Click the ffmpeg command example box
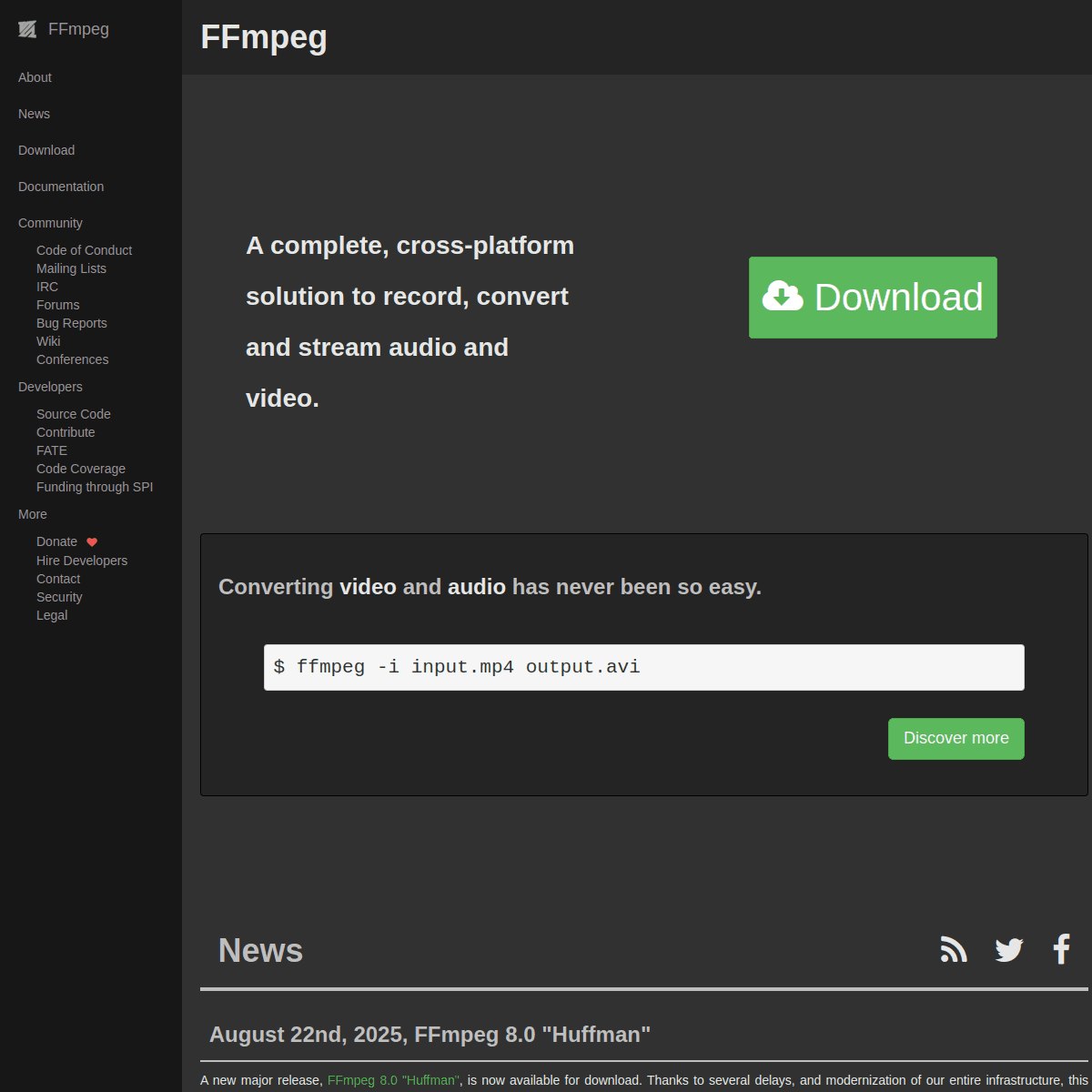Screen dimensions: 1092x1092 click(x=644, y=667)
